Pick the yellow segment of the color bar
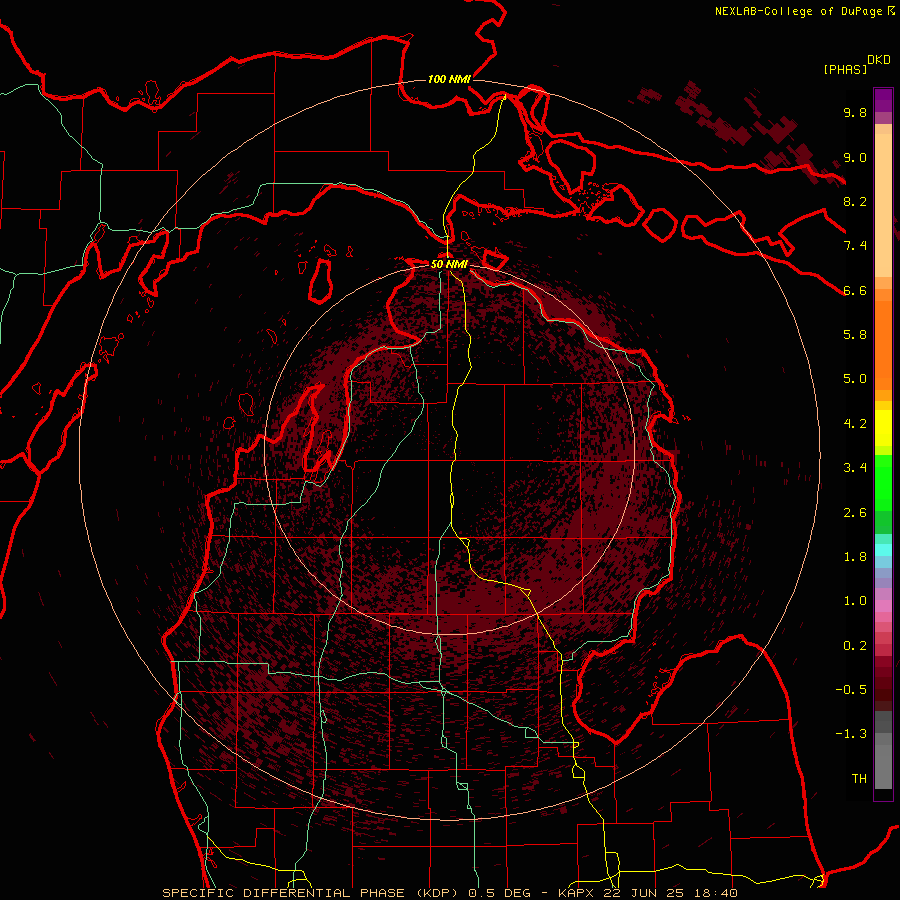This screenshot has width=900, height=900. click(x=883, y=428)
